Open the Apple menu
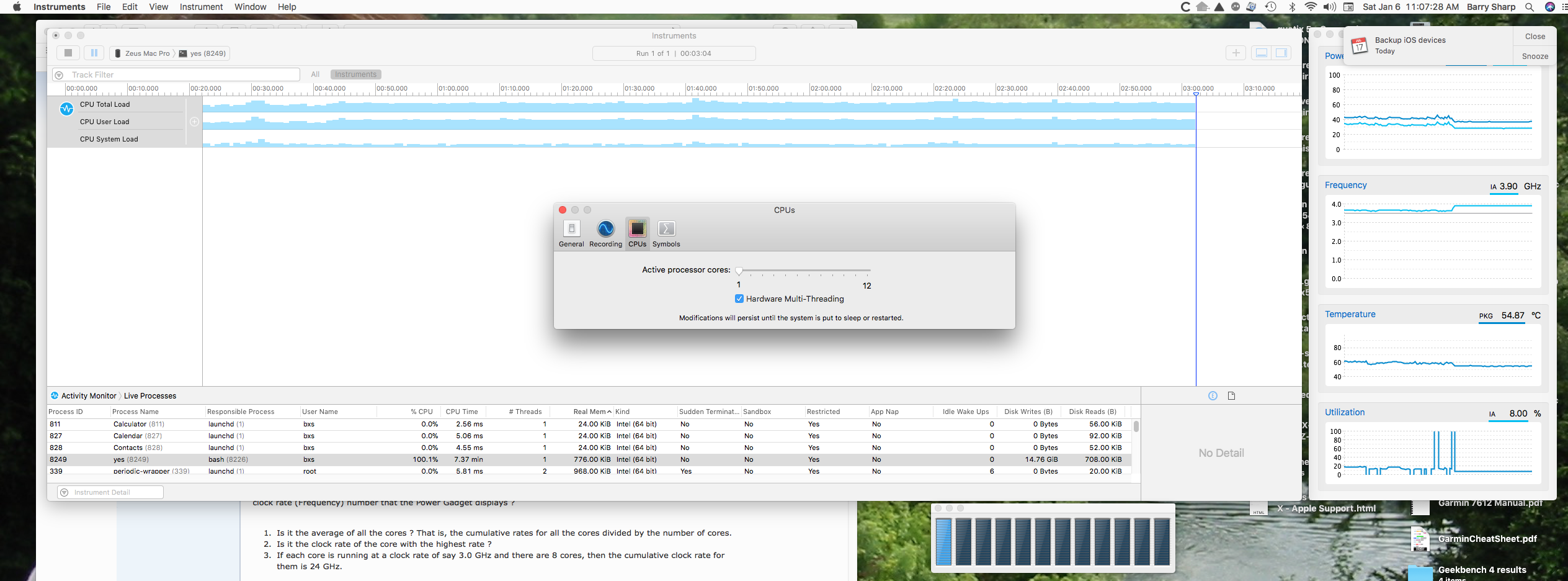 point(17,7)
